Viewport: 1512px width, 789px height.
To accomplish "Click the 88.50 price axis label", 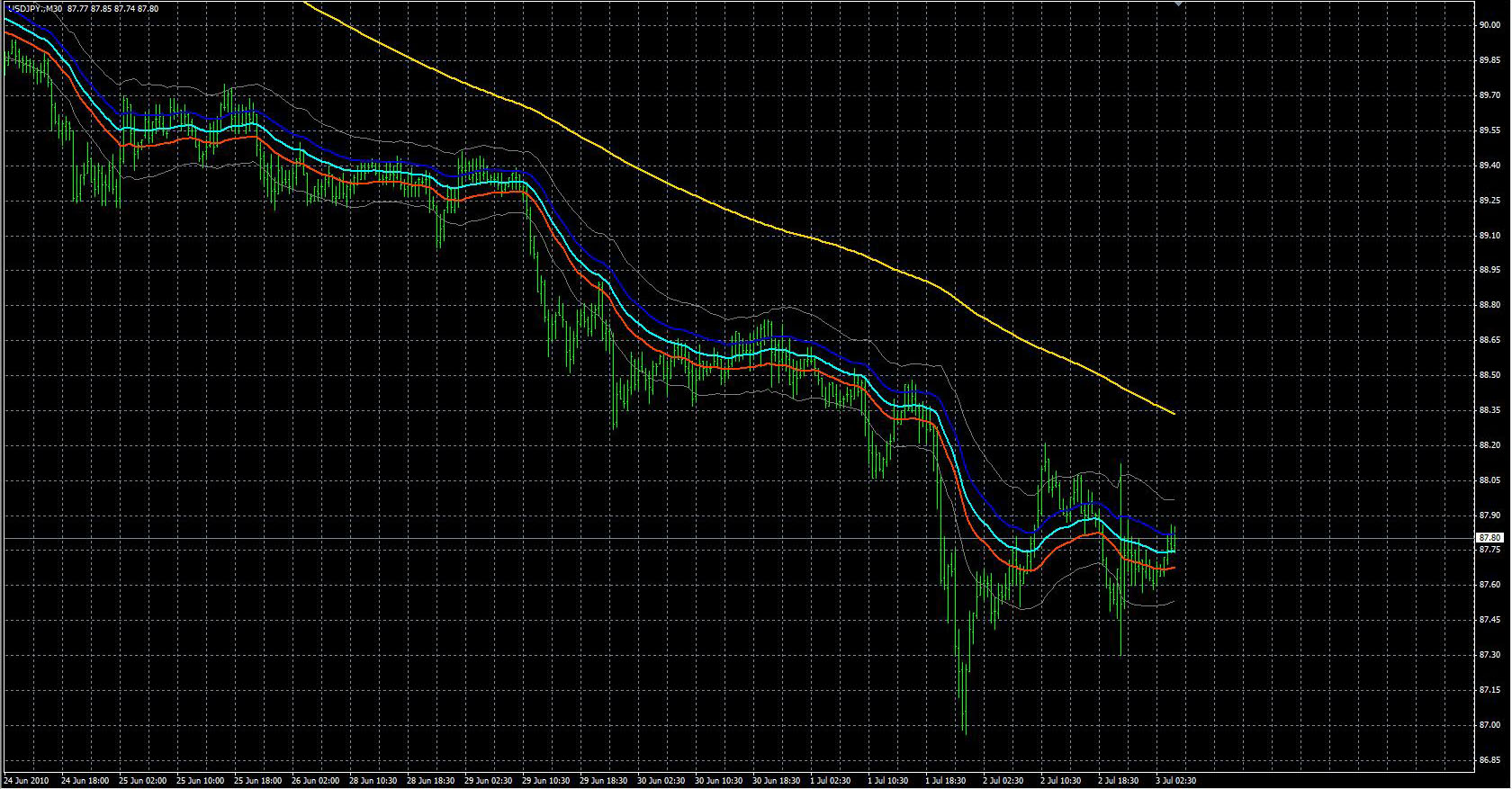I will click(x=1489, y=375).
